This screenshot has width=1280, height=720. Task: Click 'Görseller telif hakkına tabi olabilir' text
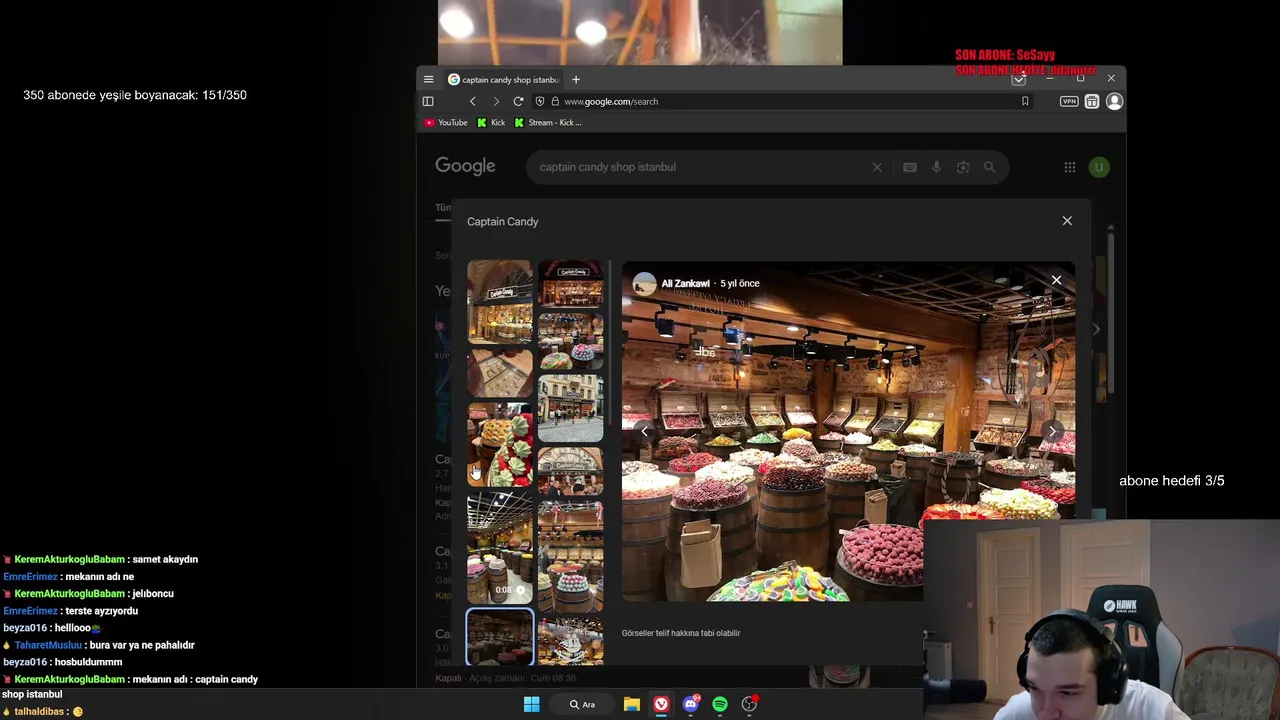click(681, 633)
